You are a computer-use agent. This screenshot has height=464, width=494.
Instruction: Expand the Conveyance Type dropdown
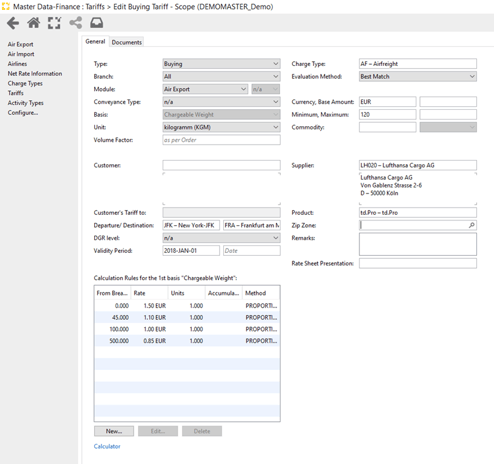pyautogui.click(x=221, y=102)
